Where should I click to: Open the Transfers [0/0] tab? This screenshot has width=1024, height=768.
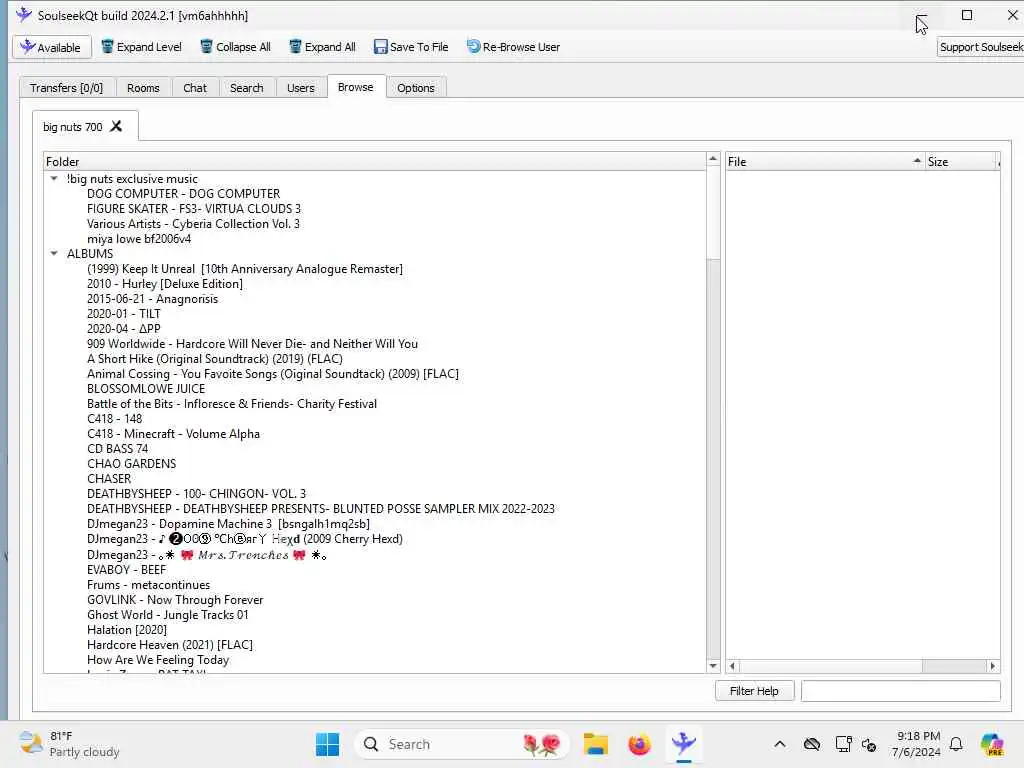click(x=67, y=88)
